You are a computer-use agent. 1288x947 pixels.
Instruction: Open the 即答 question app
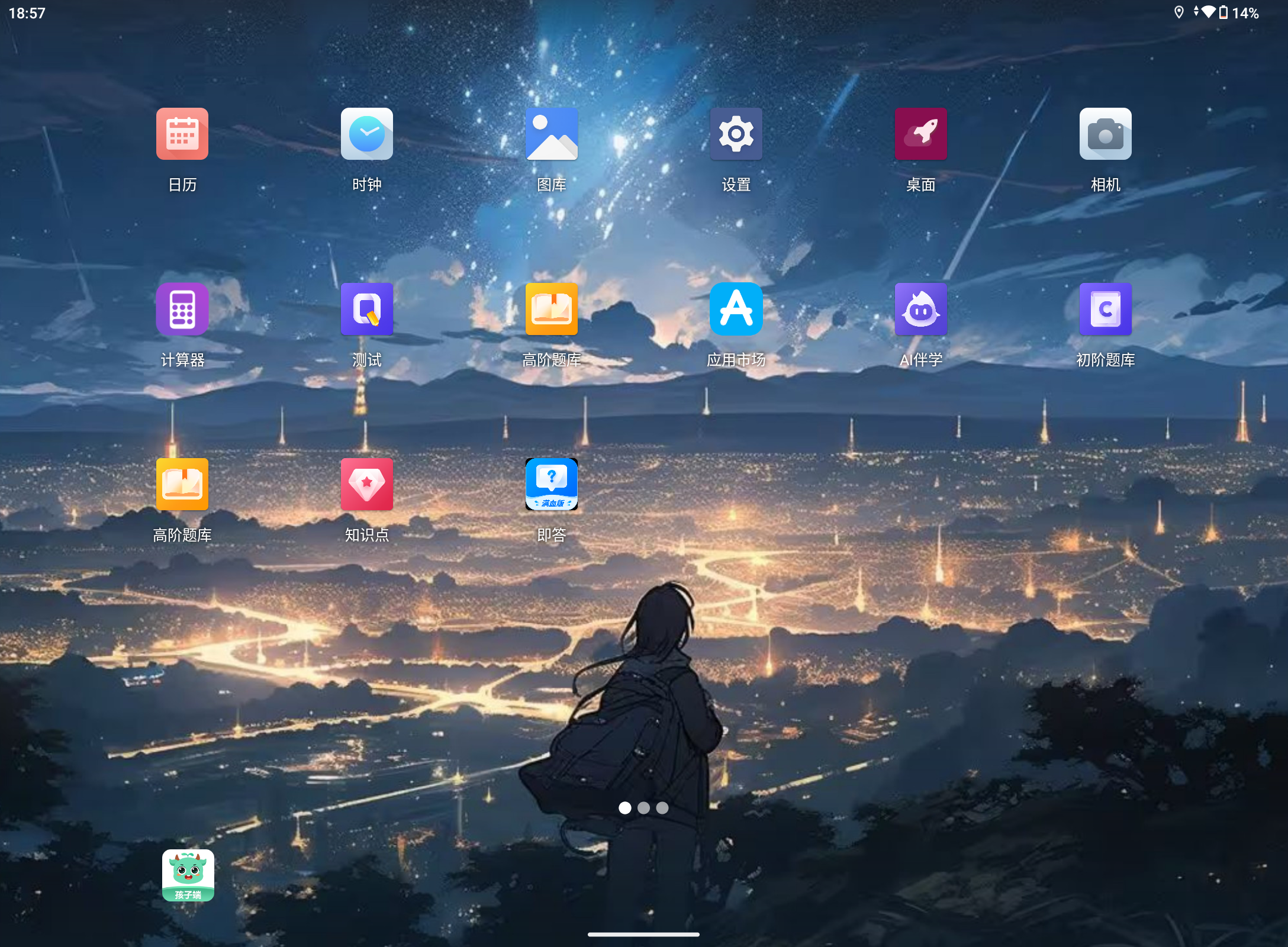[x=552, y=484]
